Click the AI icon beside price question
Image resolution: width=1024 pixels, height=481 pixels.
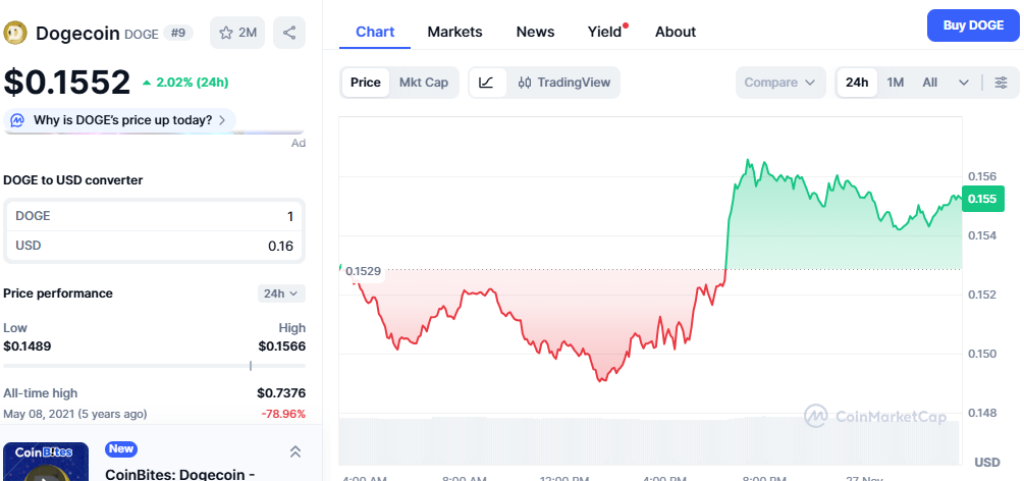coord(17,120)
